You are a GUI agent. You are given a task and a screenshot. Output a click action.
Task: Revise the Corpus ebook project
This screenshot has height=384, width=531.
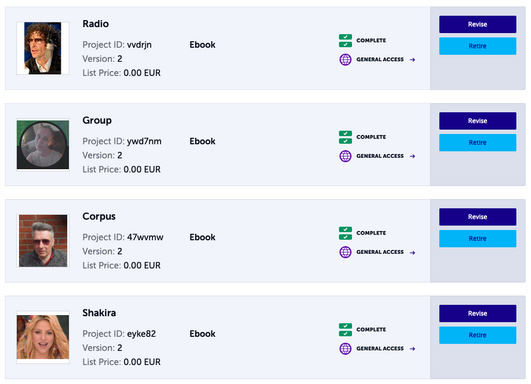[x=477, y=217]
